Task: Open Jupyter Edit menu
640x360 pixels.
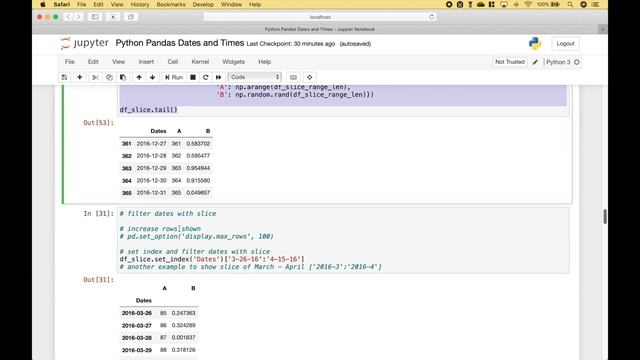Action: 93,62
